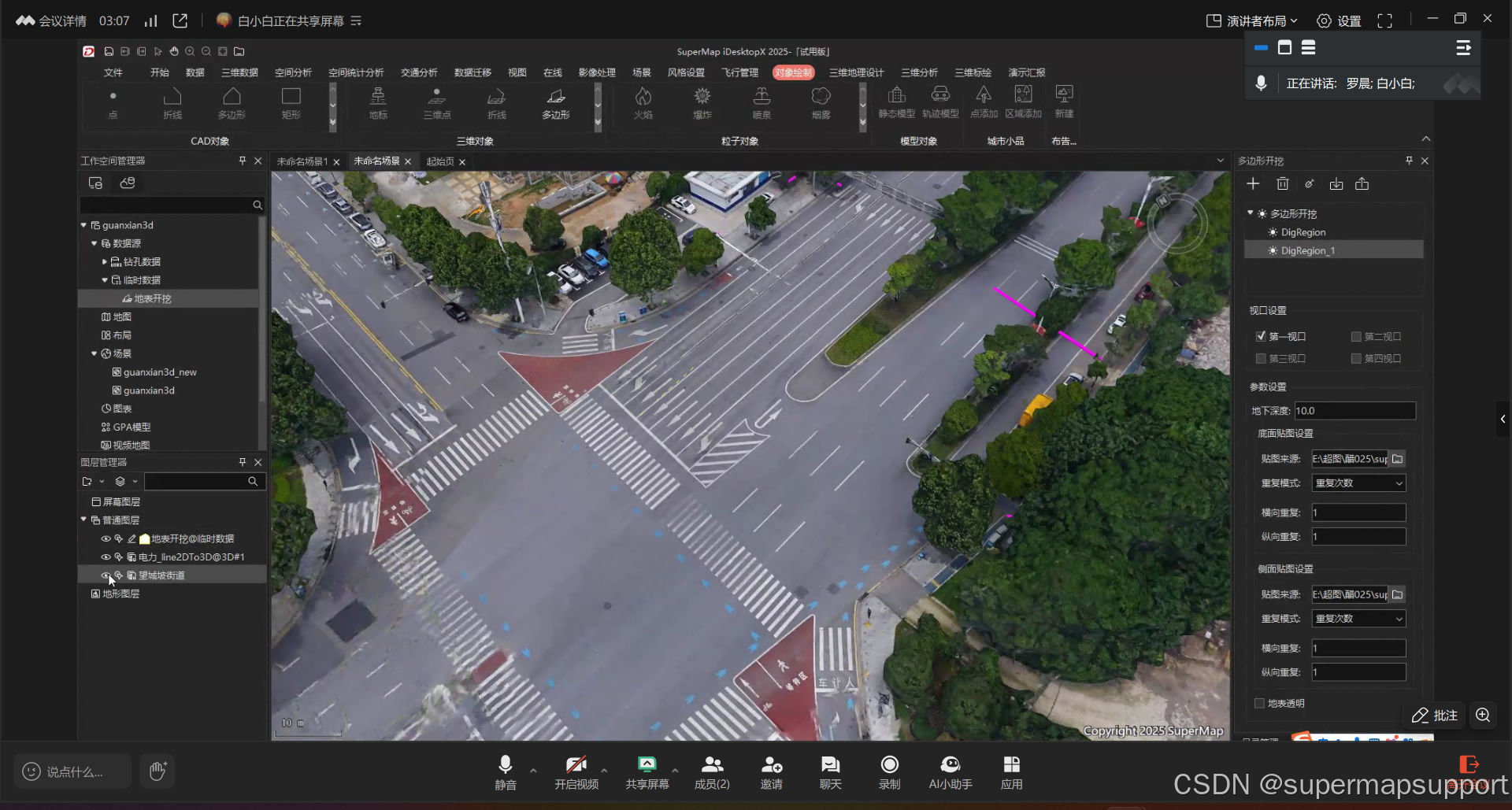Click the 批注 annotate button
Screen dimensions: 1512x810
click(1435, 716)
